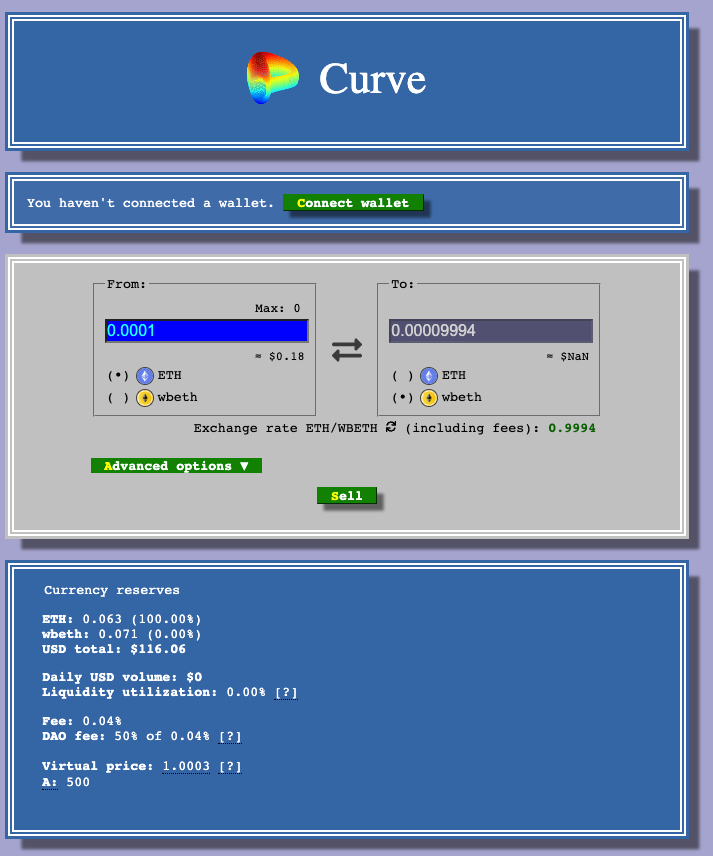713x856 pixels.
Task: Click the USD total: $116.06 text
Action: pyautogui.click(x=114, y=649)
